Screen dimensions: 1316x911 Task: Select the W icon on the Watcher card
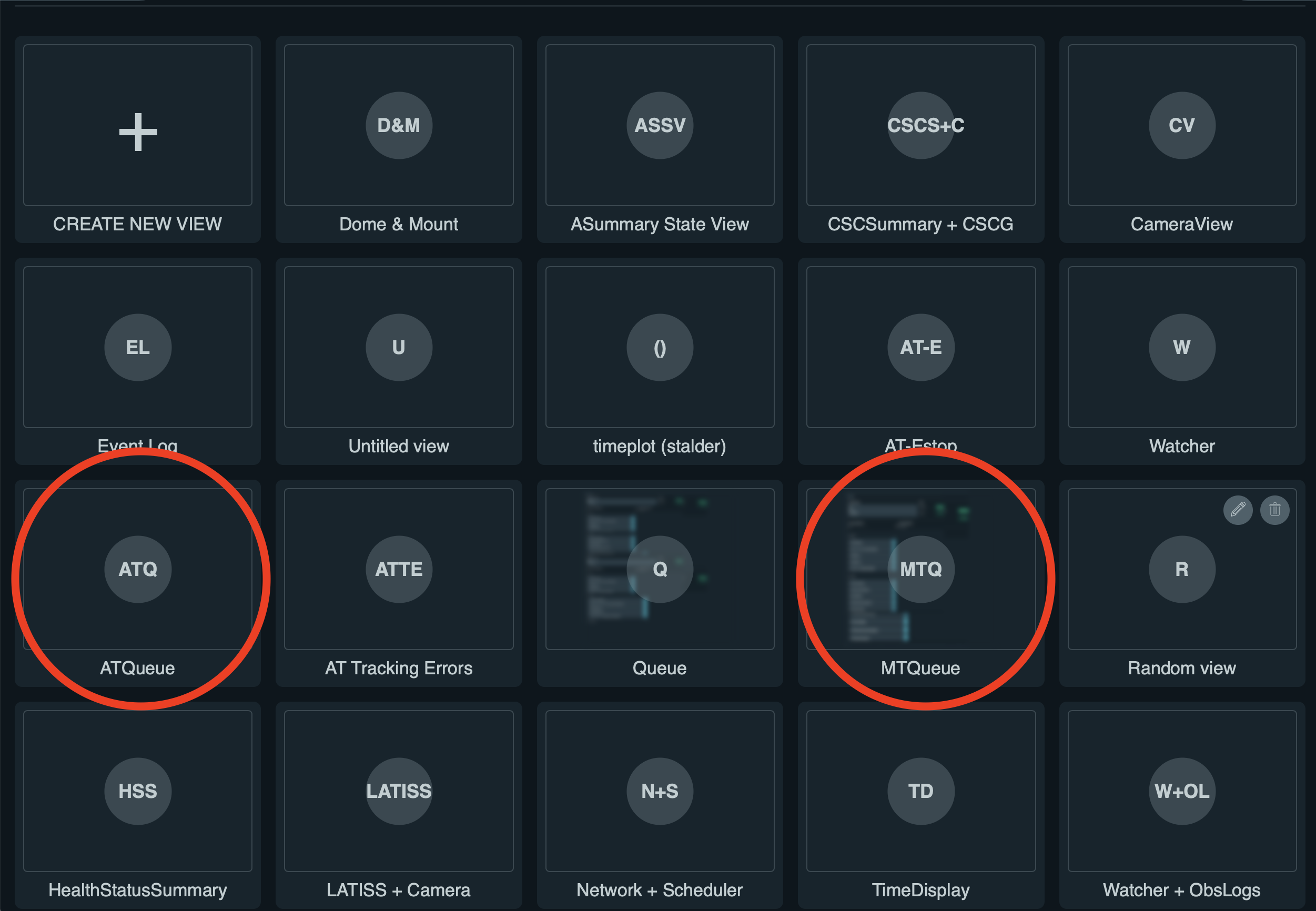click(1182, 347)
